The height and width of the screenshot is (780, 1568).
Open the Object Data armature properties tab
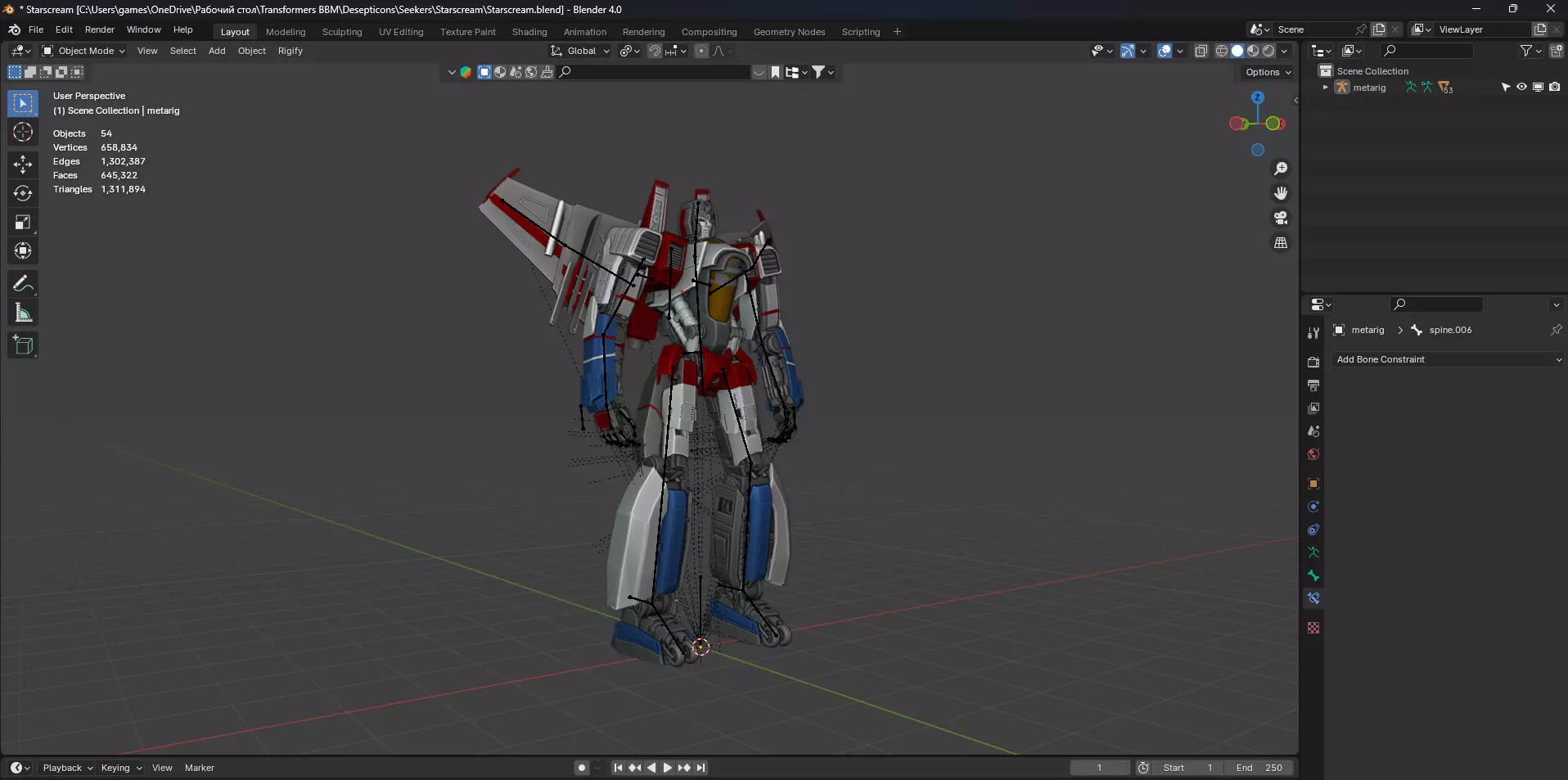pyautogui.click(x=1313, y=552)
